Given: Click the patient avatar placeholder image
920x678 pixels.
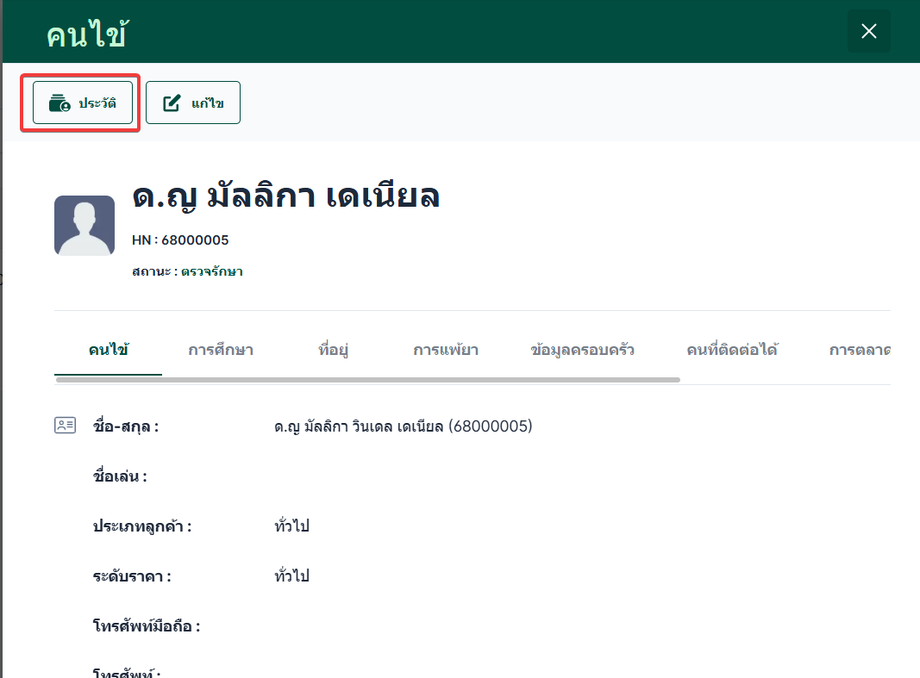Looking at the screenshot, I should tap(84, 225).
